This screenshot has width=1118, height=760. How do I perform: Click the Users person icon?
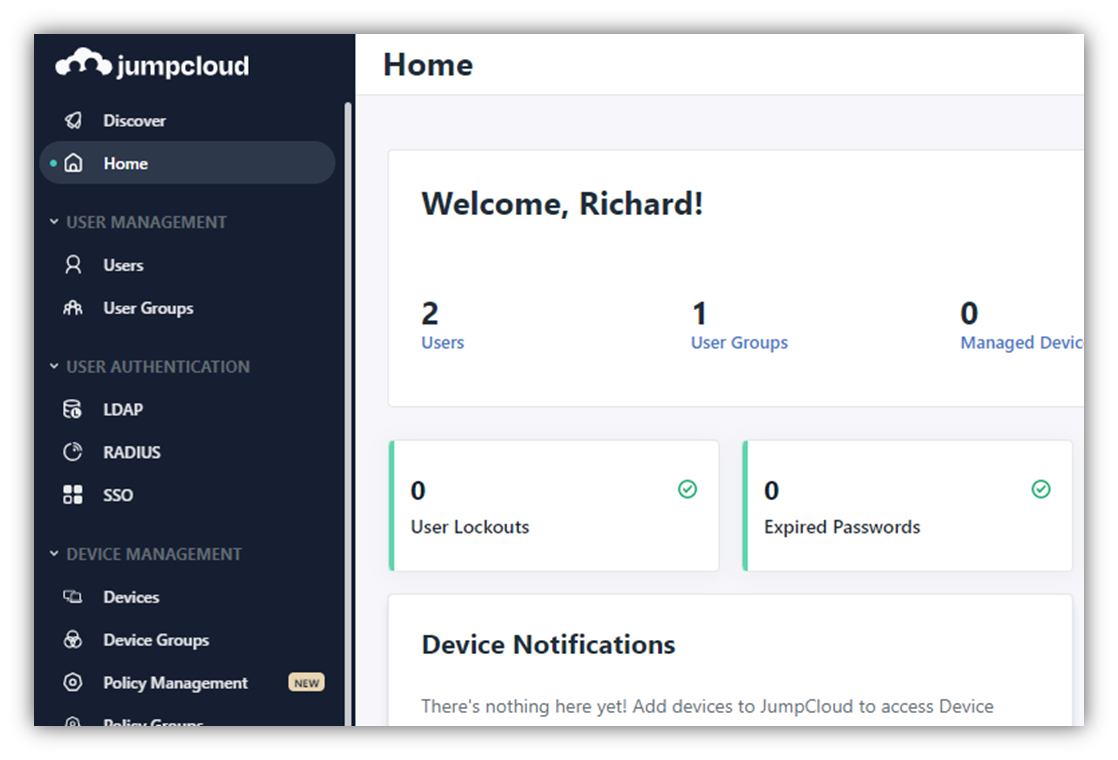tap(73, 265)
